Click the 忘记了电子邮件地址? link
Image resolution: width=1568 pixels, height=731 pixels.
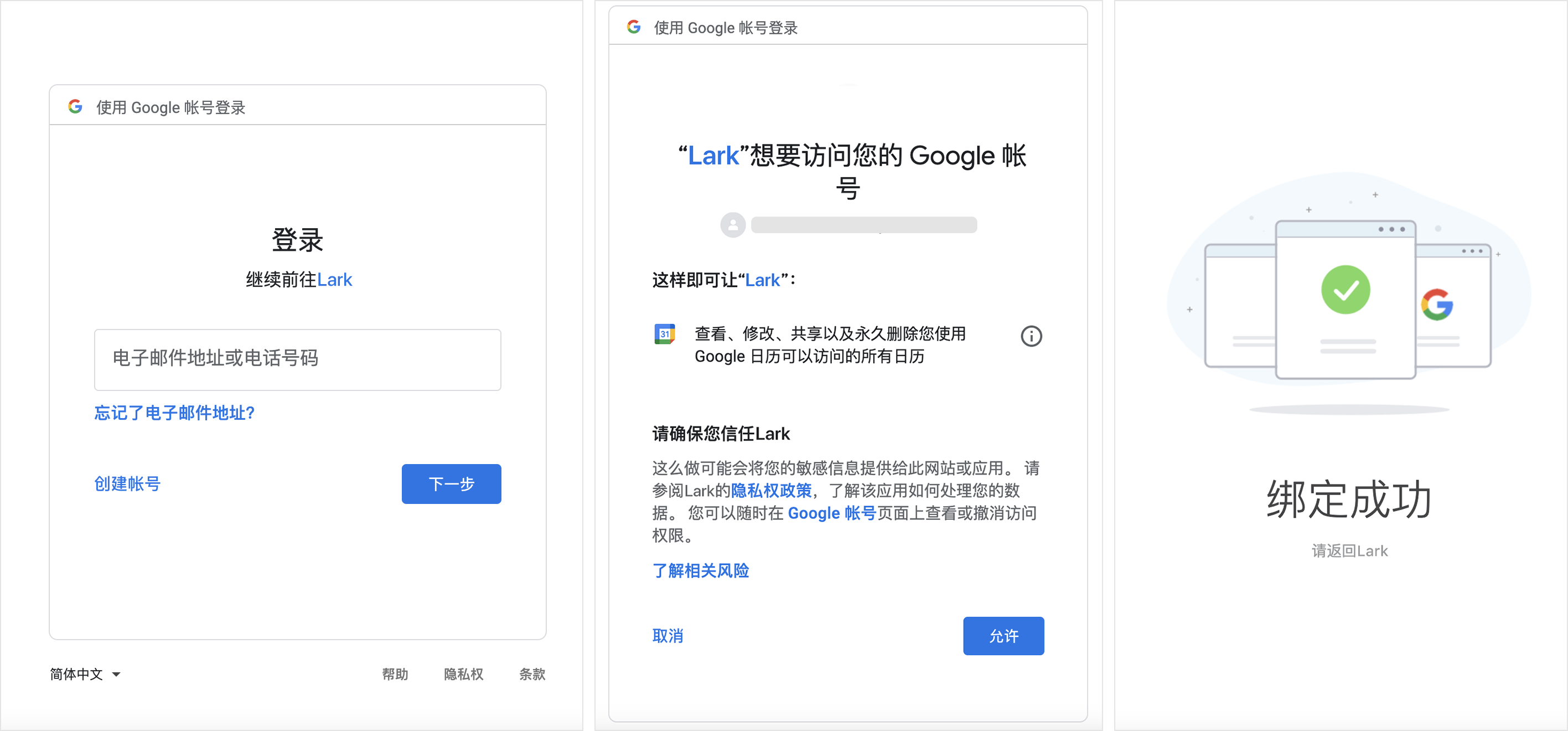[x=175, y=413]
